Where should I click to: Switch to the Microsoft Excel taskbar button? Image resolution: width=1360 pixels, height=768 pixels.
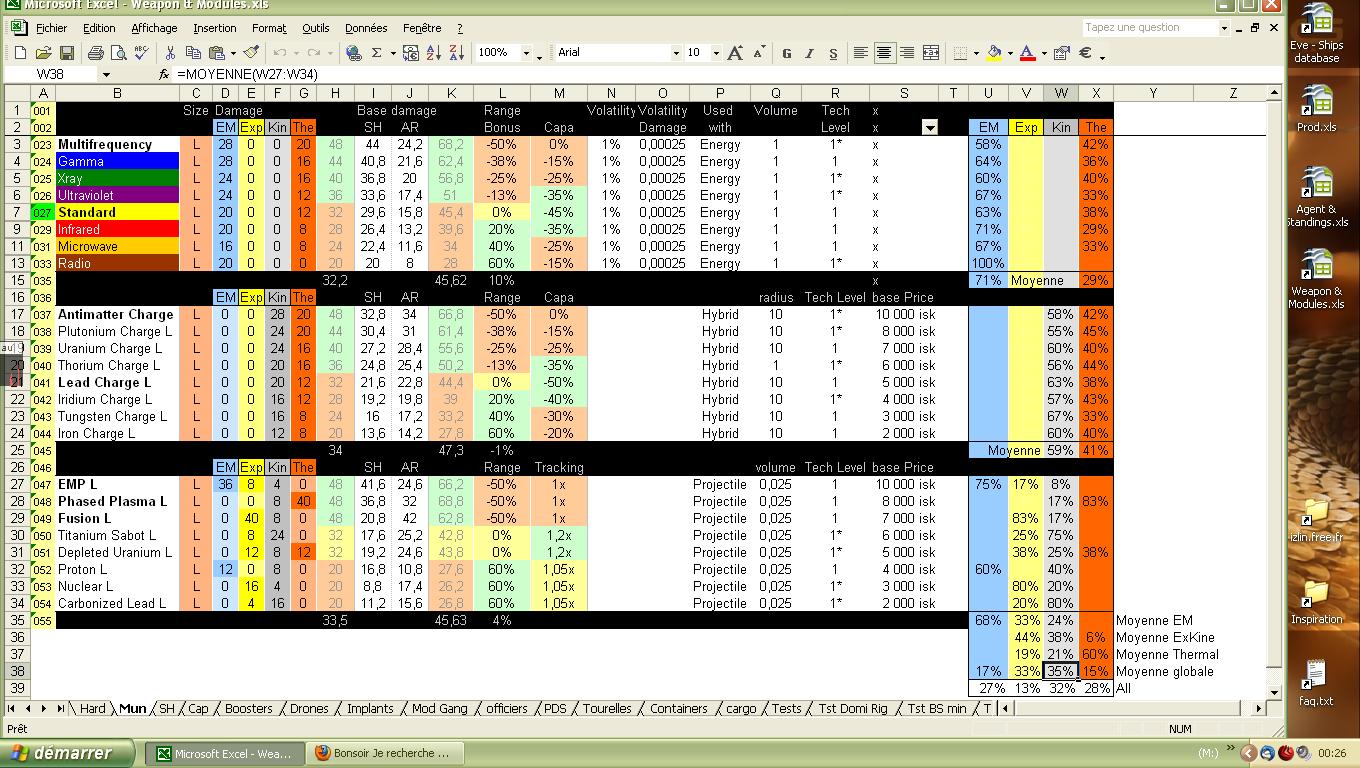(227, 753)
